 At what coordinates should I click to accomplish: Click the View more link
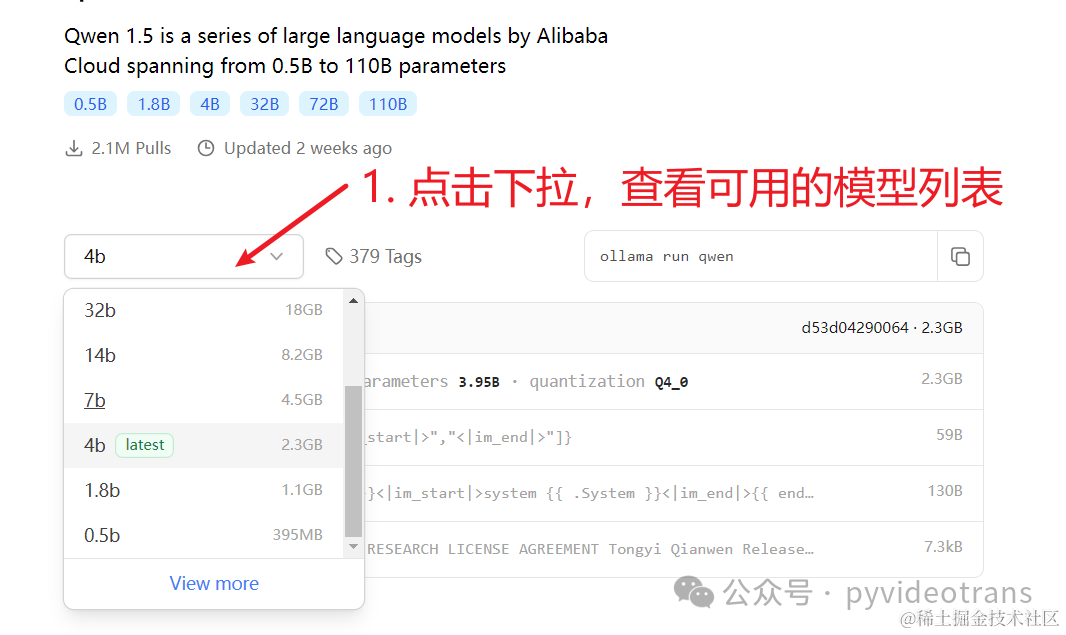214,583
